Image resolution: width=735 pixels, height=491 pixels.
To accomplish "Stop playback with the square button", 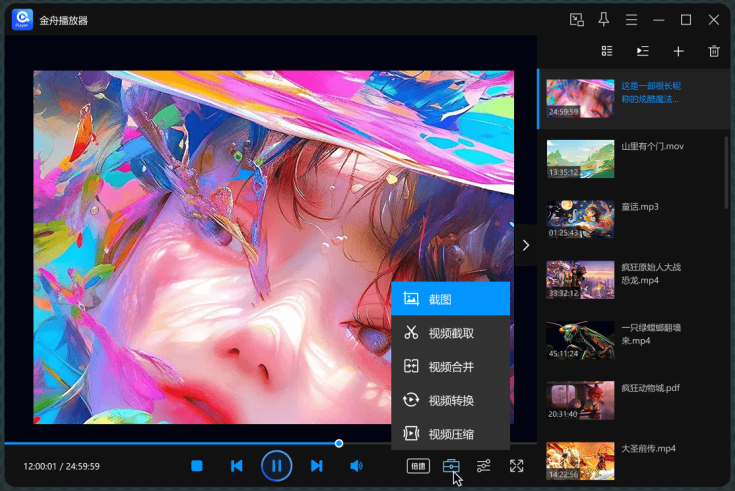I will coord(197,466).
